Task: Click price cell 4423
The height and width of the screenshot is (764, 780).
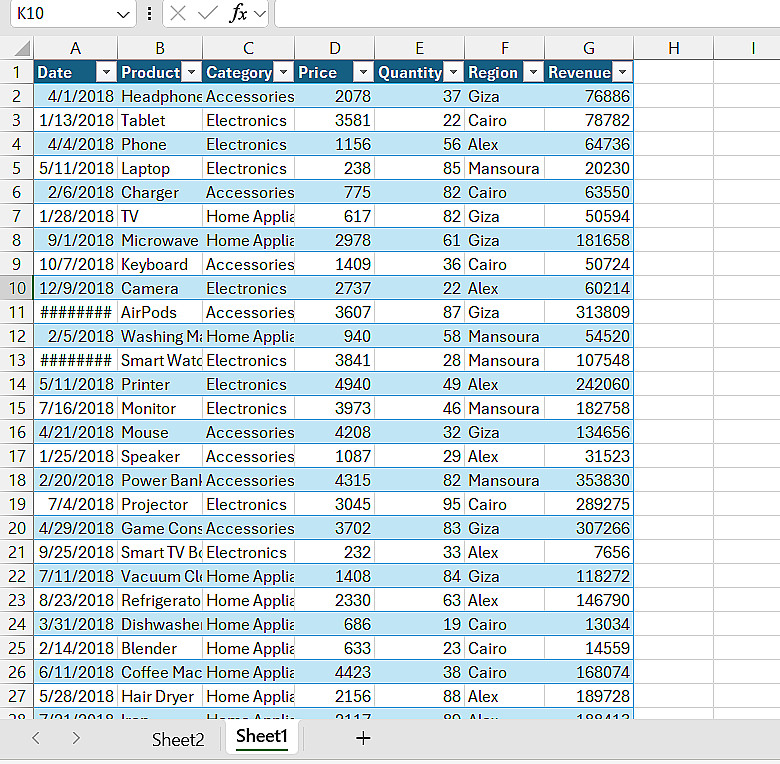Action: (335, 672)
